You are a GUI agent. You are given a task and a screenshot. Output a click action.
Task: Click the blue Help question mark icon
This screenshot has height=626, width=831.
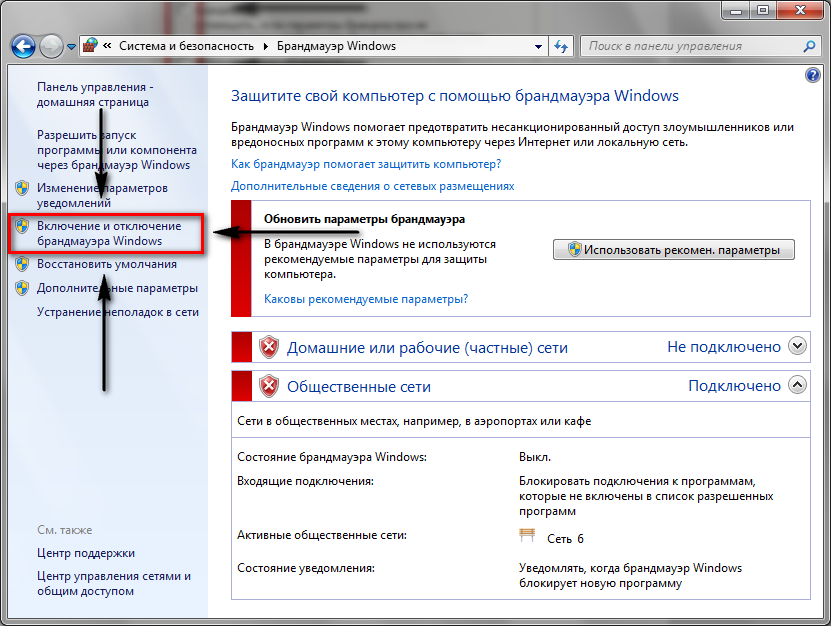[812, 75]
